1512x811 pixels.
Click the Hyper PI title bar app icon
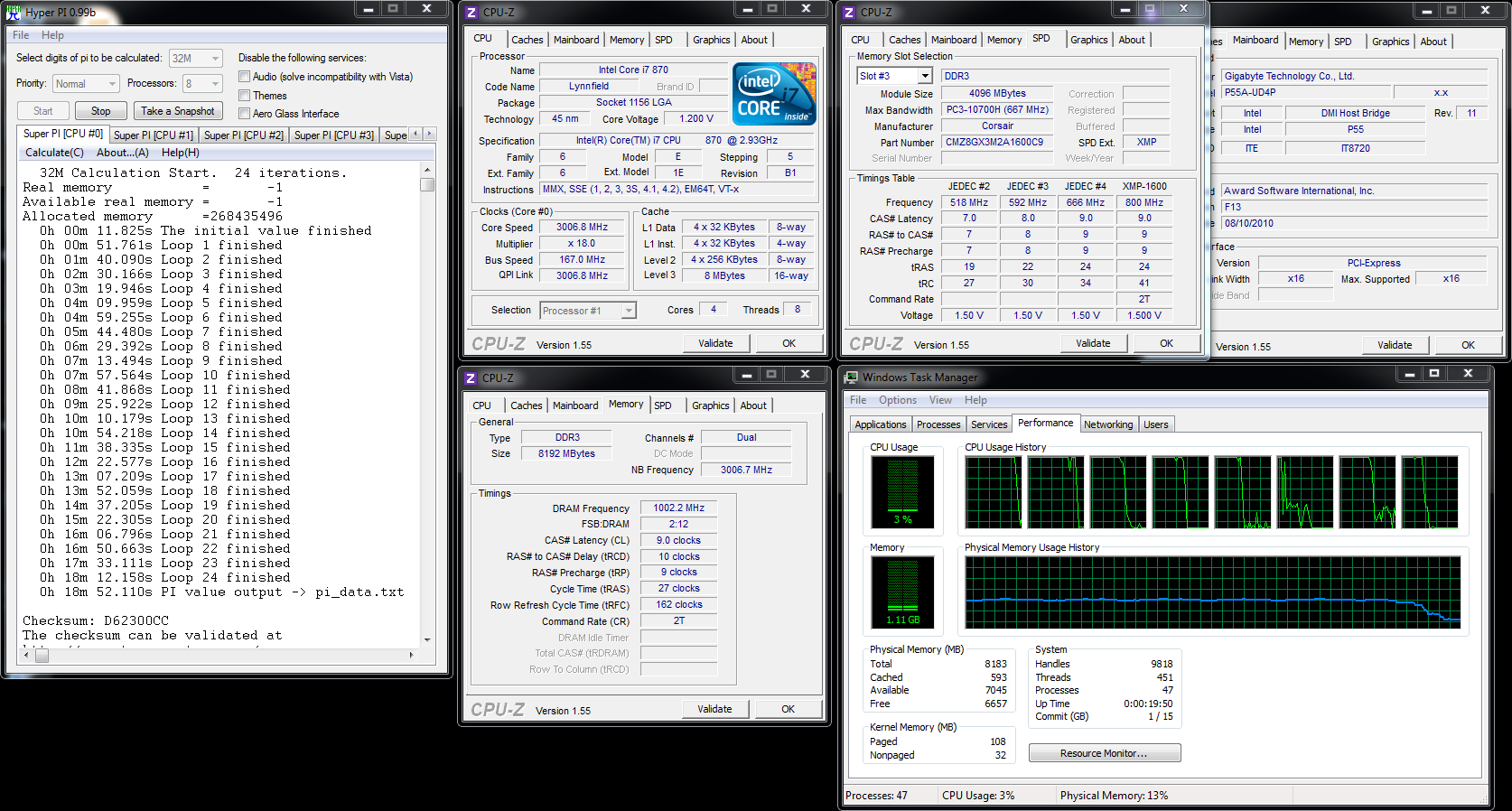14,13
